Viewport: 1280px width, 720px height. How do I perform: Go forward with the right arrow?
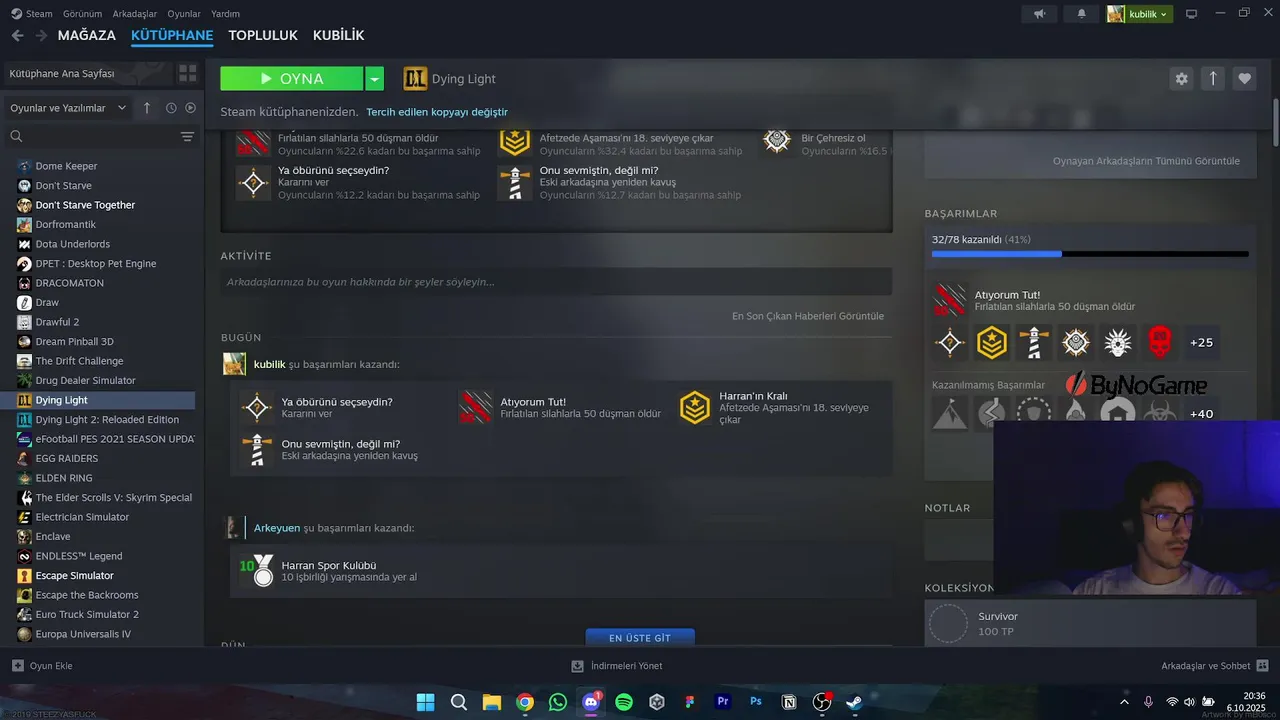tap(41, 35)
